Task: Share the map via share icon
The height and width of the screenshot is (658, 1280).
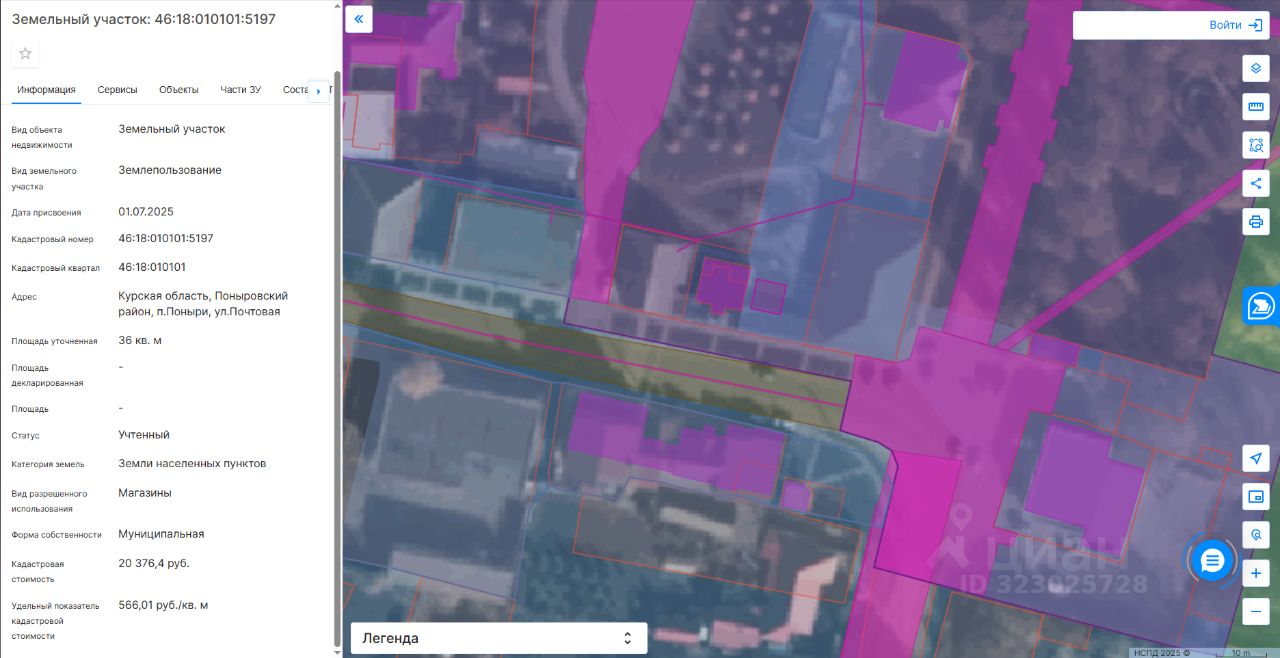Action: click(x=1256, y=183)
